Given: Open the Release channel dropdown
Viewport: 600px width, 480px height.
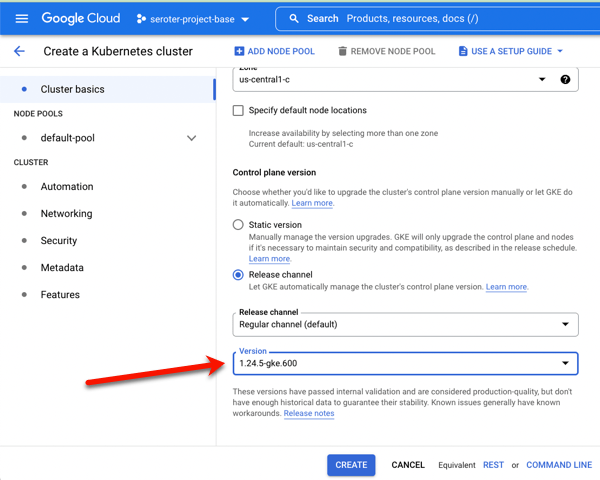Looking at the screenshot, I should tap(405, 324).
